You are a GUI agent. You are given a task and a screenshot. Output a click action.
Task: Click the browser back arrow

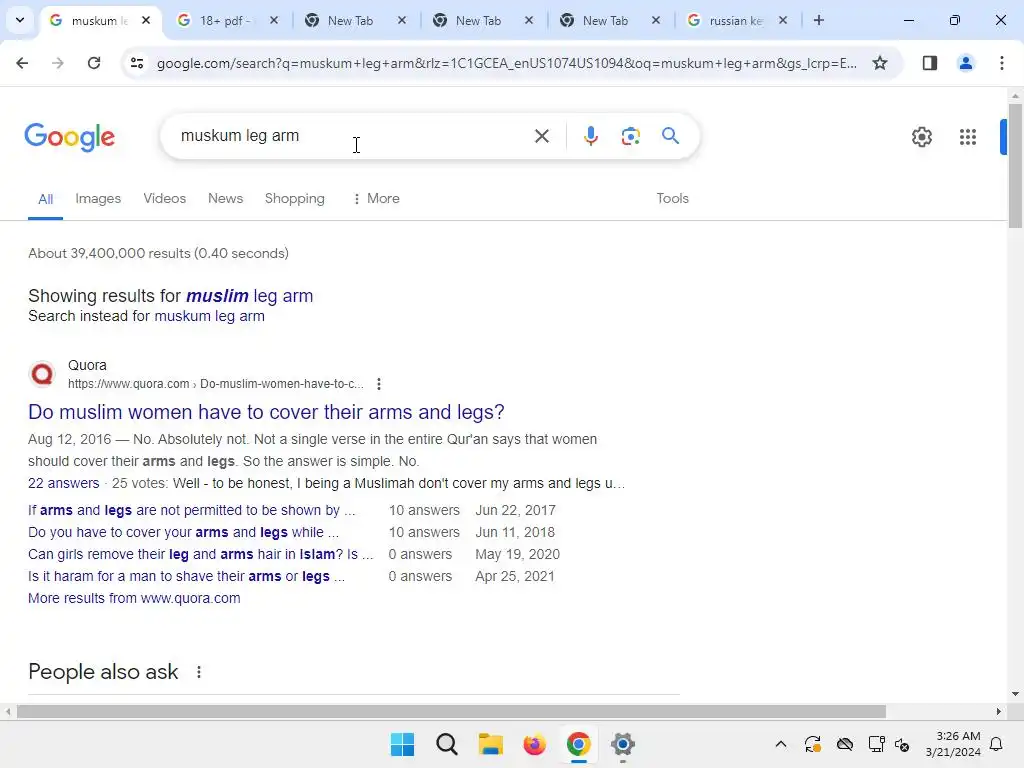click(x=22, y=63)
